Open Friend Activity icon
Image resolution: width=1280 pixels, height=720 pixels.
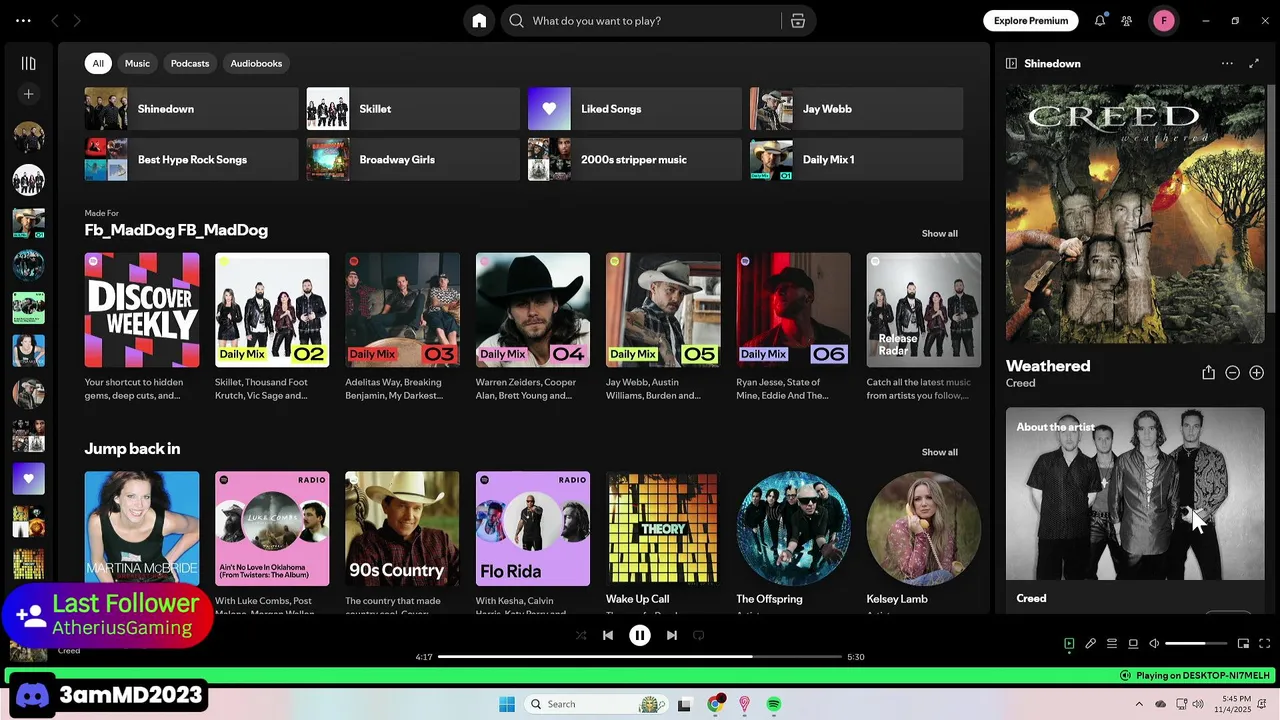pyautogui.click(x=1127, y=21)
